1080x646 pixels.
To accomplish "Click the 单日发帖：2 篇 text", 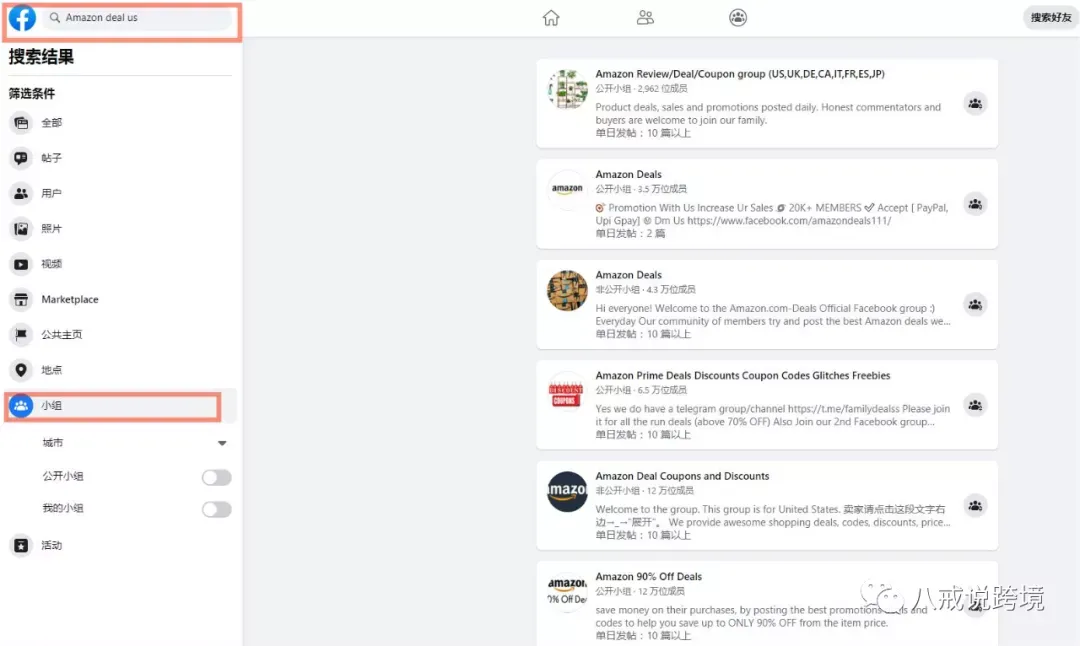I will [630, 233].
